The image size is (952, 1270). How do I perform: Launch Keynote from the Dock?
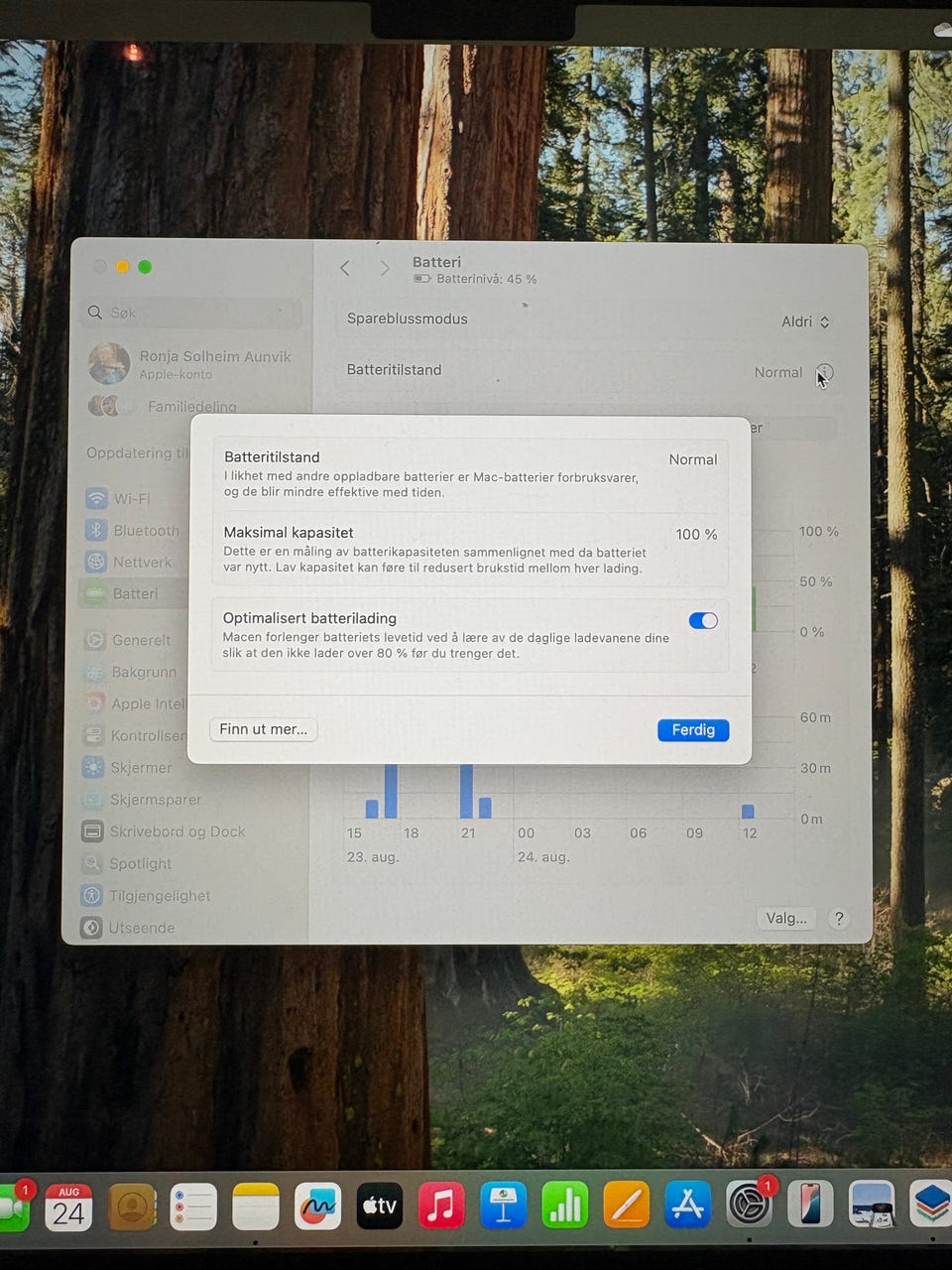tap(504, 1206)
